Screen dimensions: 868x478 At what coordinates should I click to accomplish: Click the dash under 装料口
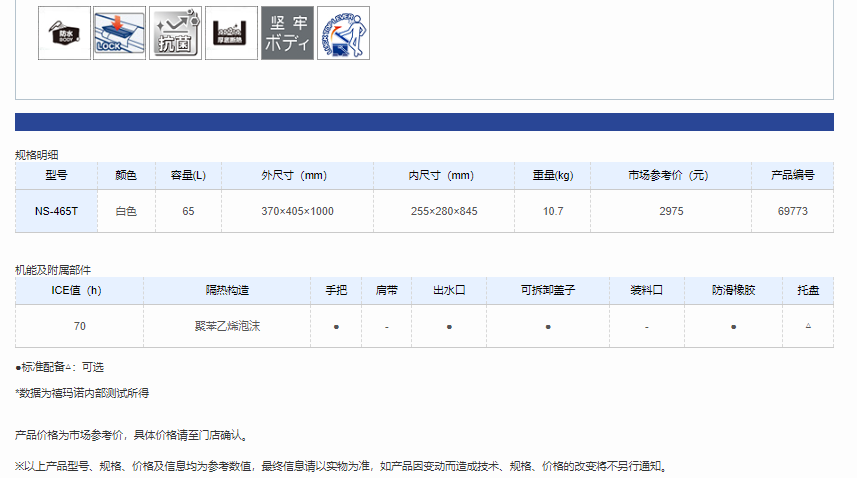point(647,327)
